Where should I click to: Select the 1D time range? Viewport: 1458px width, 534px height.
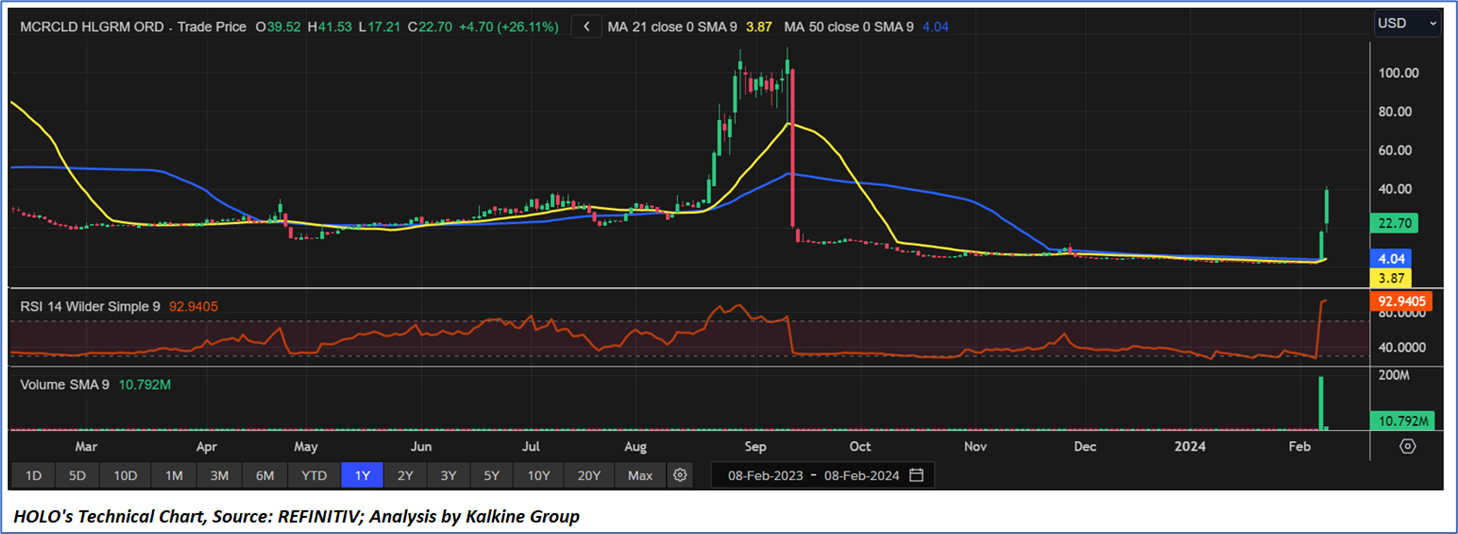tap(33, 475)
